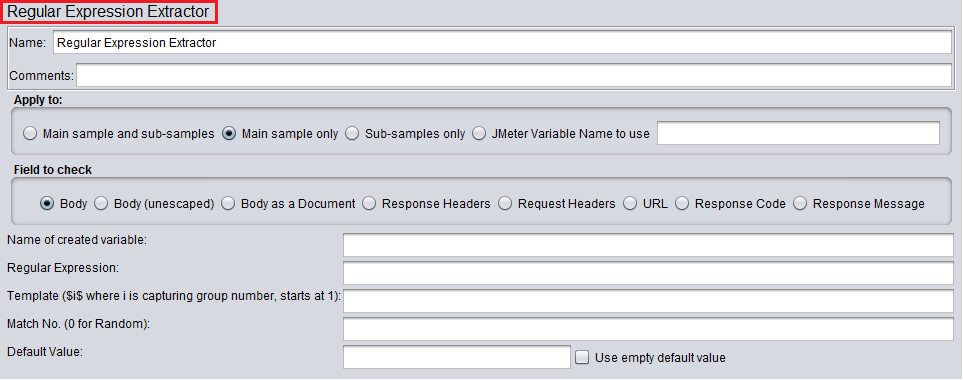This screenshot has height=380, width=963.
Task: Focus the Regular Expression input field
Action: [x=648, y=273]
